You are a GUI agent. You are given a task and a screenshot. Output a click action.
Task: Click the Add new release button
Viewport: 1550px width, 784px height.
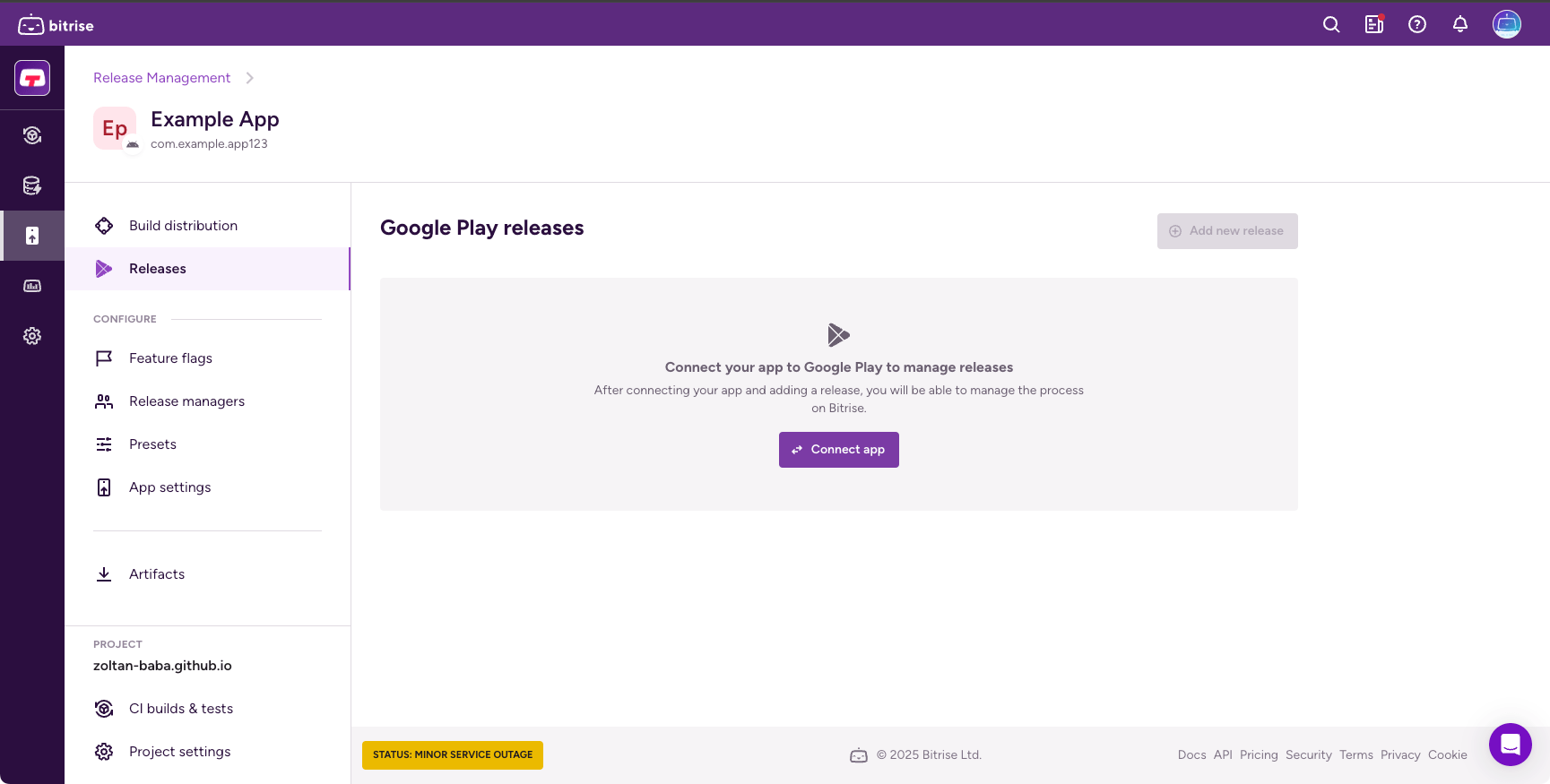[1227, 231]
